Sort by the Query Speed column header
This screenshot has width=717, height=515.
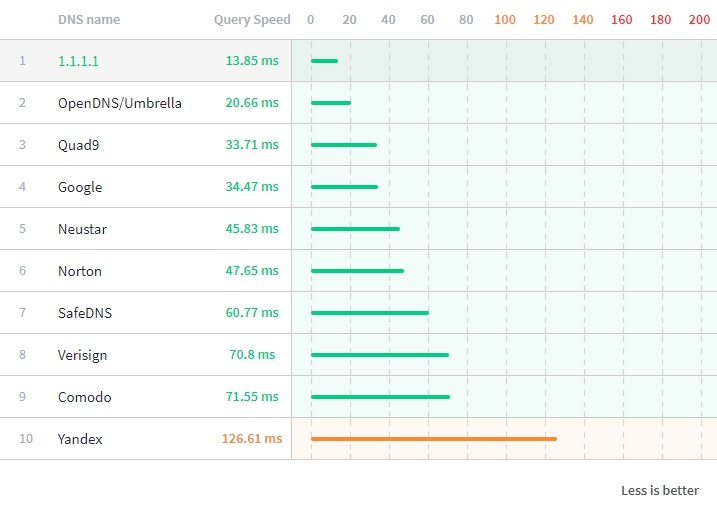pos(252,20)
